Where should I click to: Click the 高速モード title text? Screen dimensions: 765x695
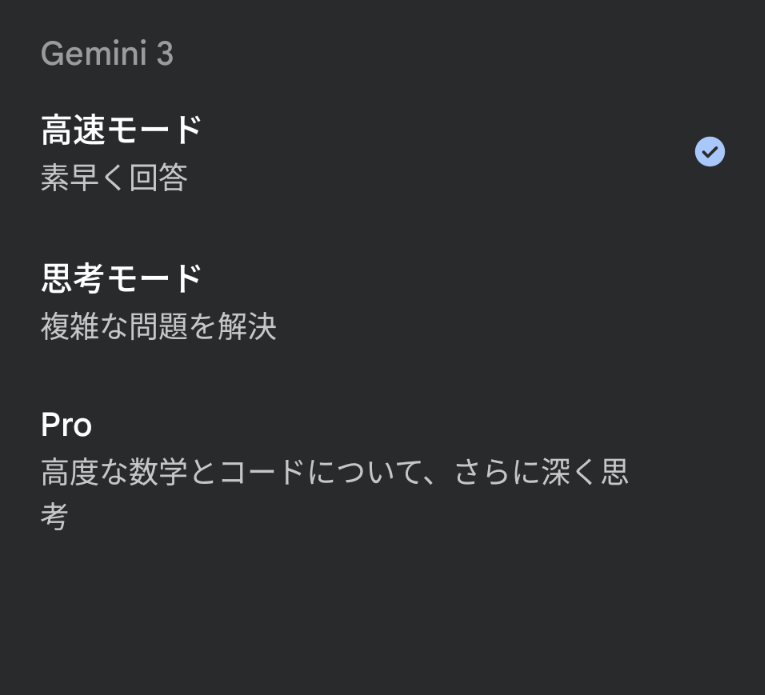coord(121,130)
